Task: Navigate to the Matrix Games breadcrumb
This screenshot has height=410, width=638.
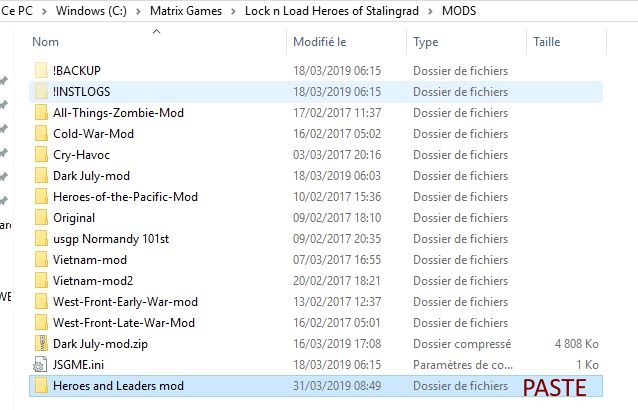Action: point(186,11)
